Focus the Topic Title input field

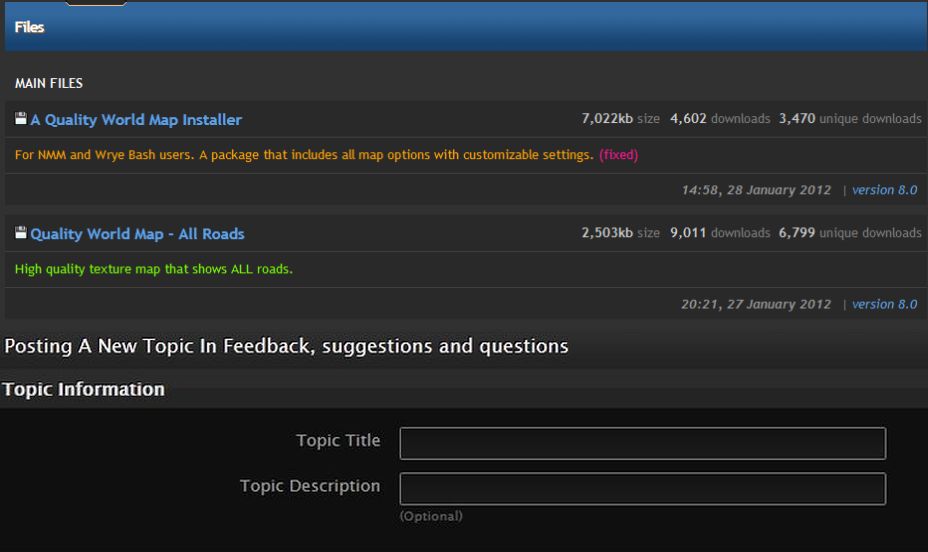pos(643,443)
